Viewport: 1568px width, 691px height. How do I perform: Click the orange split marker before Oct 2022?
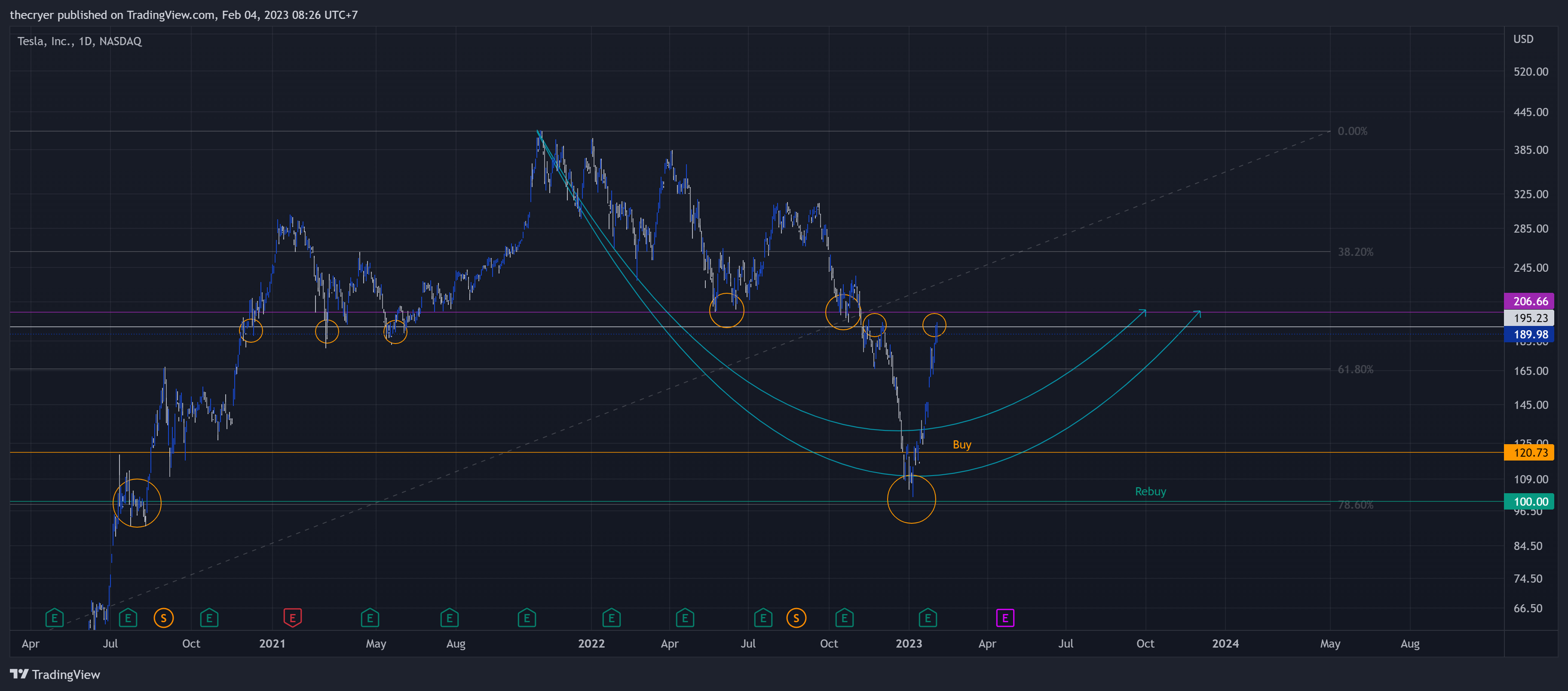point(796,618)
